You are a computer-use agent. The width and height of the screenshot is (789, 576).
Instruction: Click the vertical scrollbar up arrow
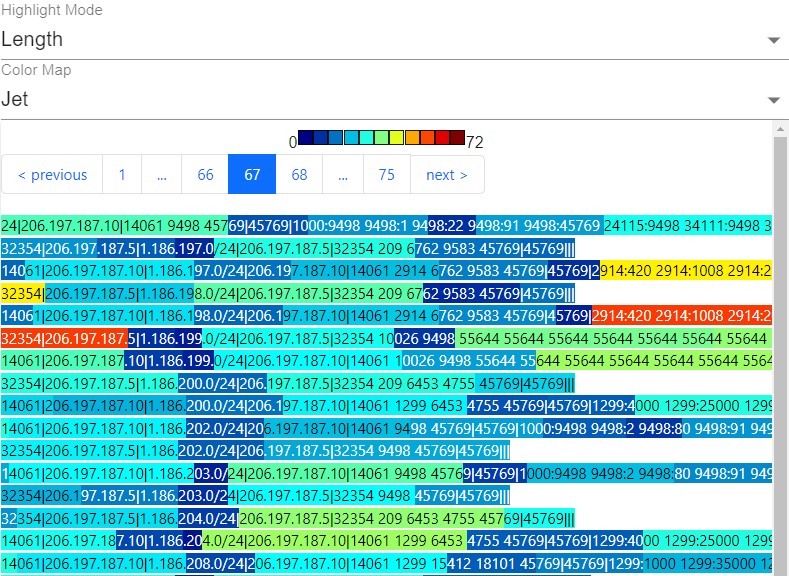780,129
